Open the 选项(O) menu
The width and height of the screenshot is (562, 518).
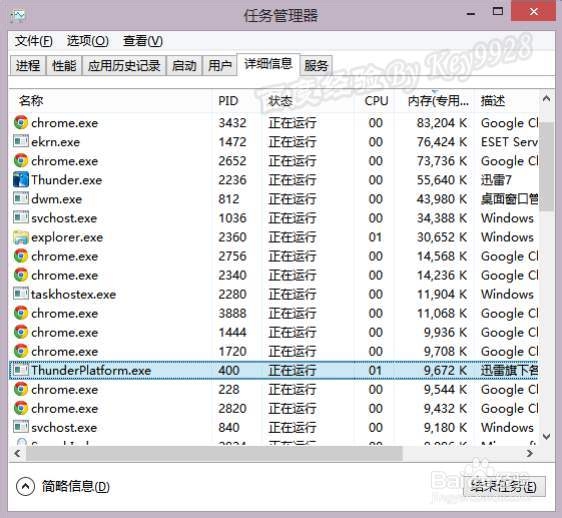(88, 41)
